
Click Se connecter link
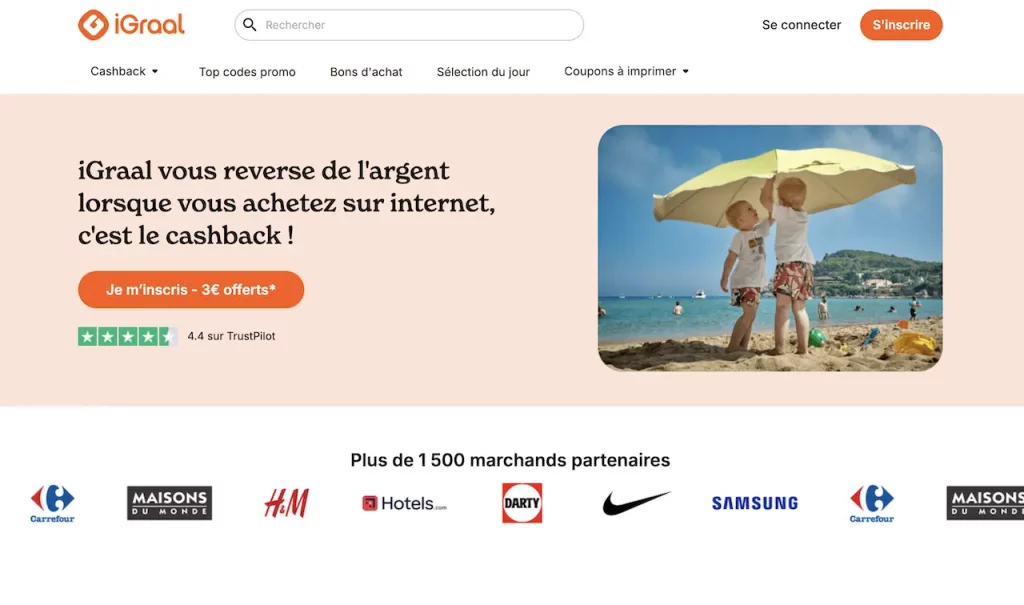point(801,25)
